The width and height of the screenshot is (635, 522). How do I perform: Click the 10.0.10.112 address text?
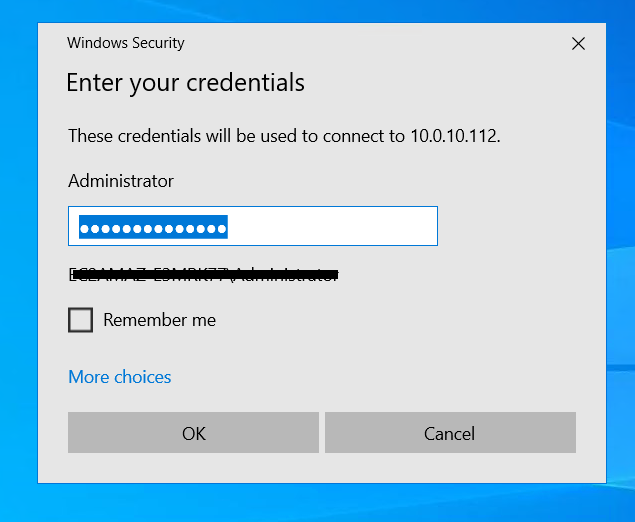[x=453, y=136]
